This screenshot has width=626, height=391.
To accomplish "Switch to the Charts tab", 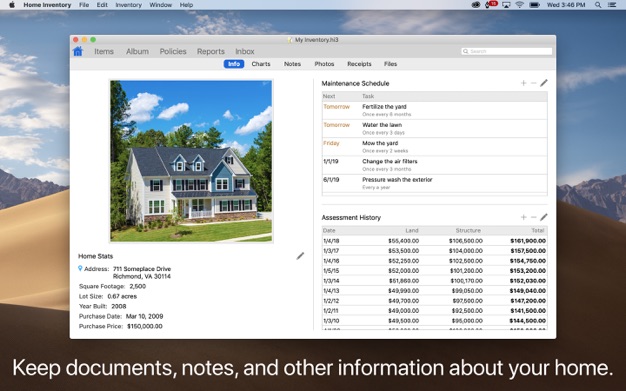I will (261, 64).
